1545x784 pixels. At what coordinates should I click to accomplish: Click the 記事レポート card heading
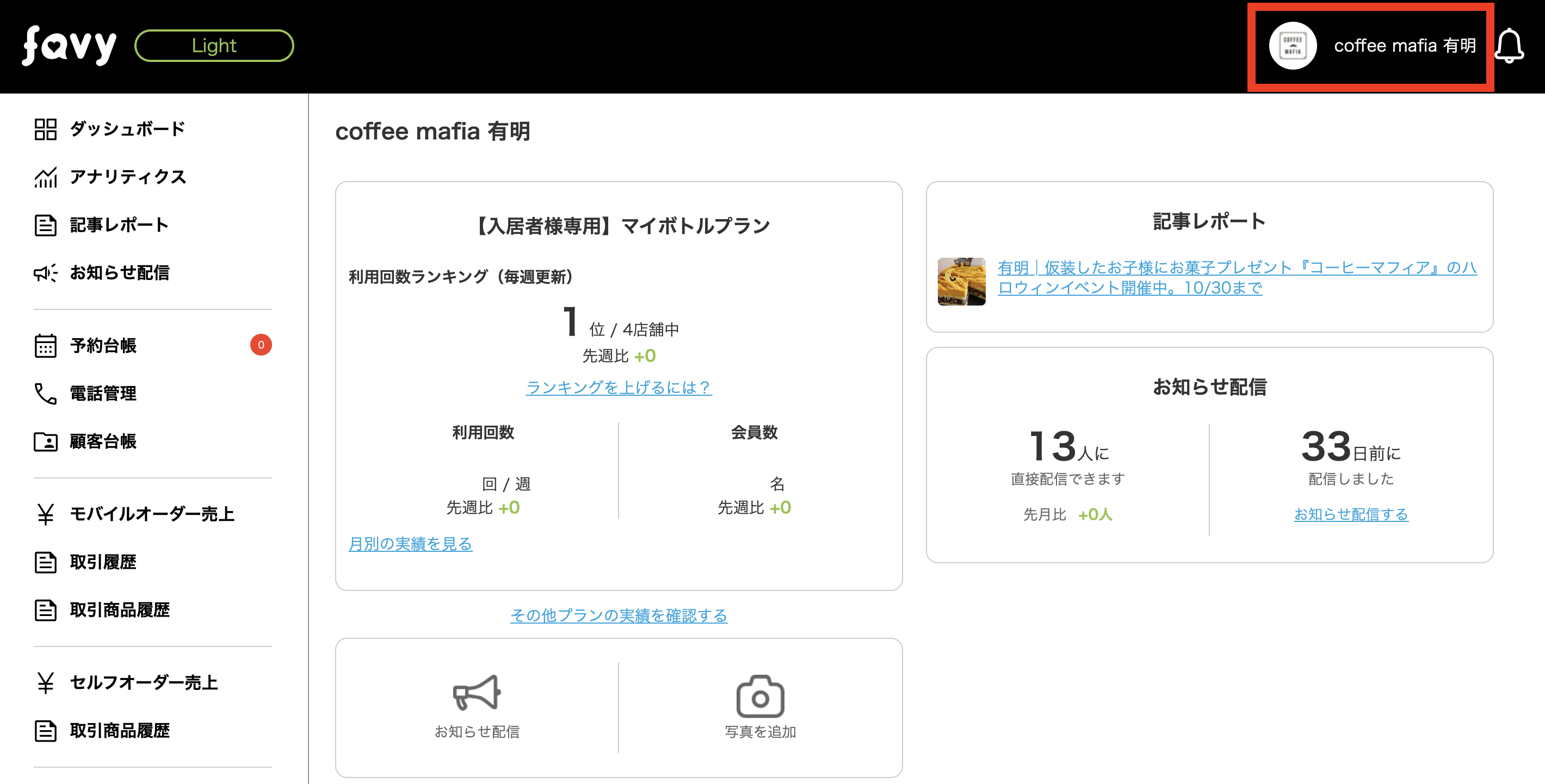(1209, 222)
